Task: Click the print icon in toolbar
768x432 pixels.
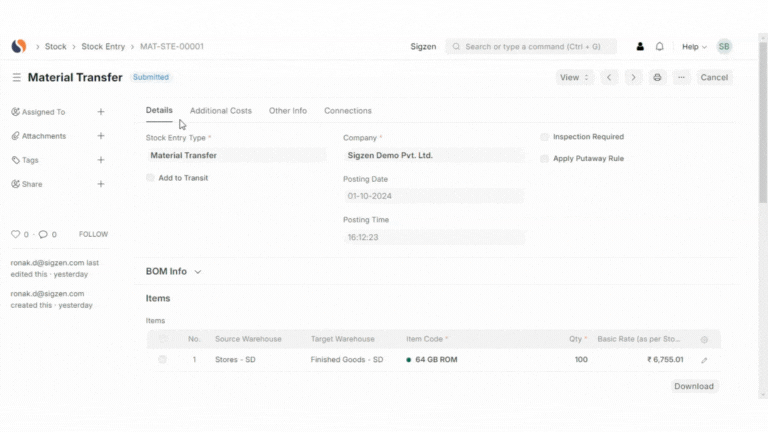Action: click(x=657, y=77)
